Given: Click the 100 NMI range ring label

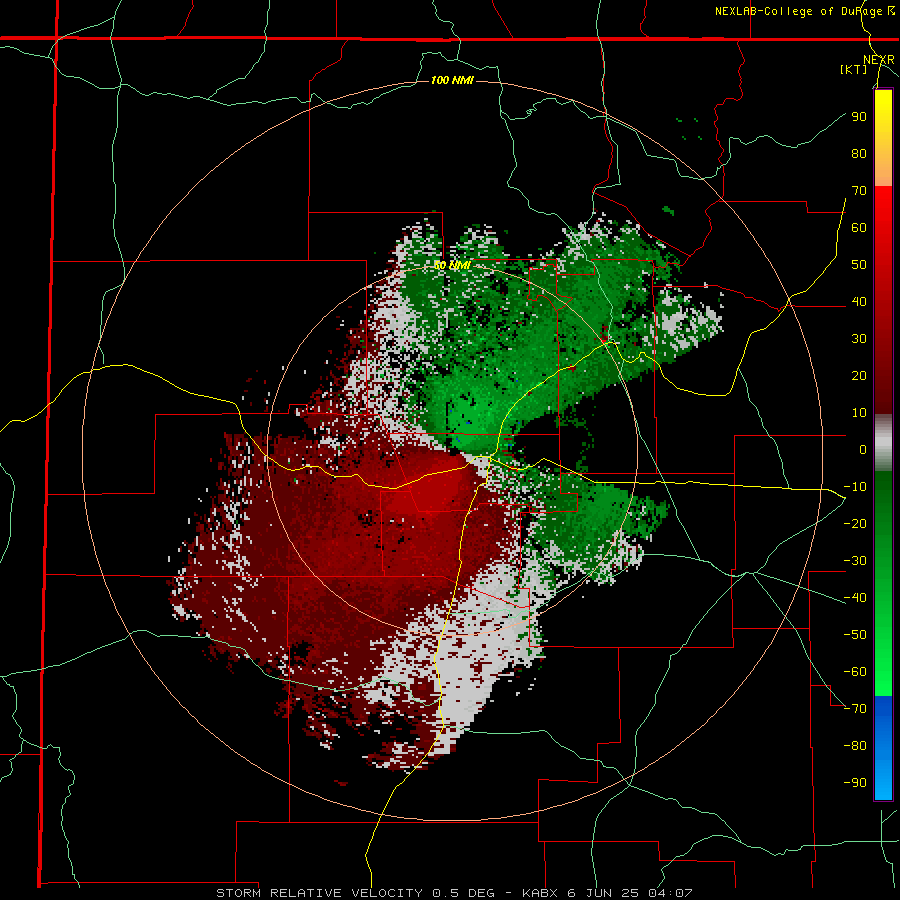Looking at the screenshot, I should point(452,80).
